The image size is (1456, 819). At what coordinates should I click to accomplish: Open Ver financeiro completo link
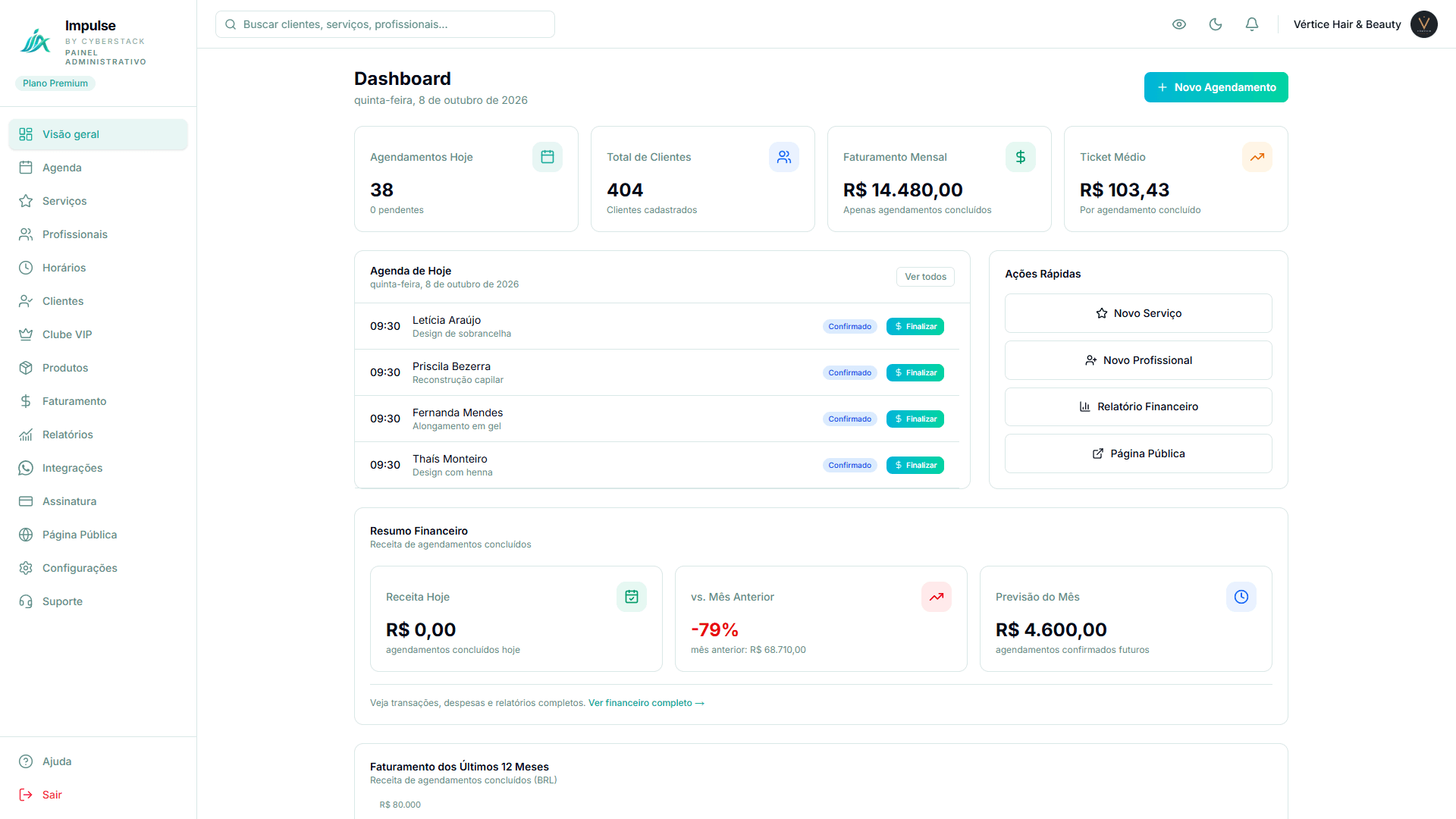click(646, 703)
